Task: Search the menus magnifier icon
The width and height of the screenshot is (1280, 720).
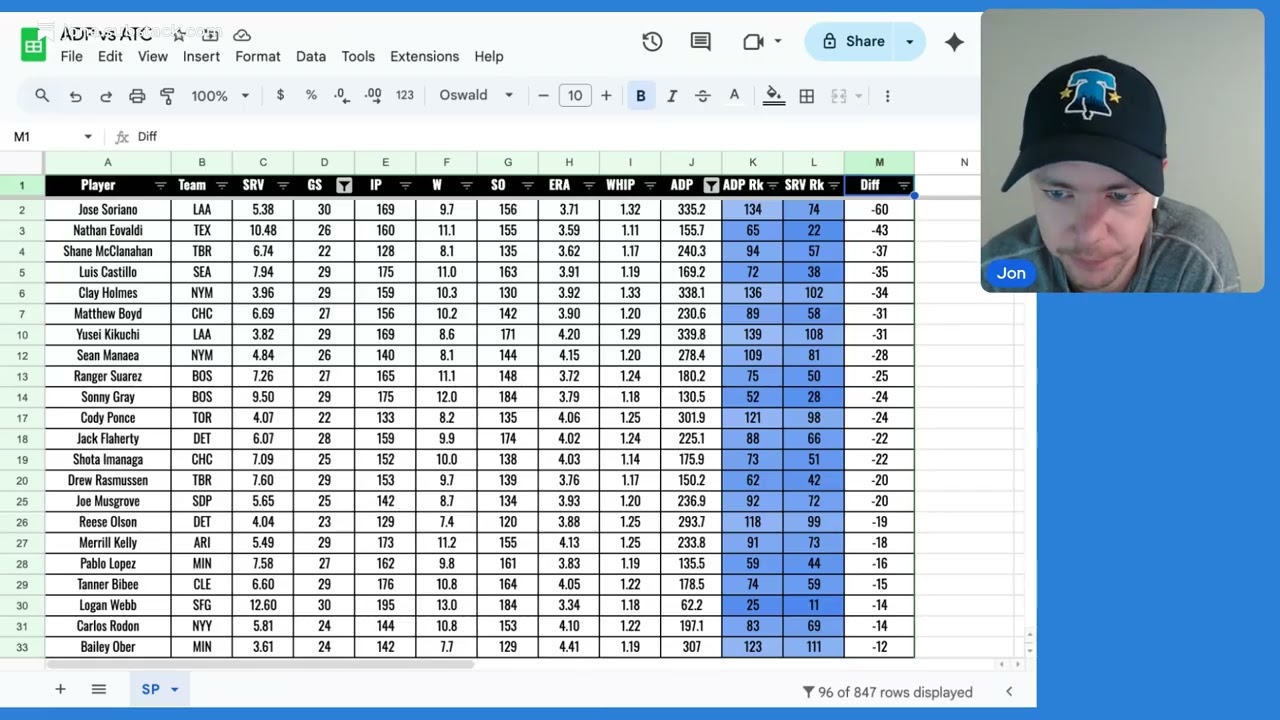Action: (x=42, y=96)
